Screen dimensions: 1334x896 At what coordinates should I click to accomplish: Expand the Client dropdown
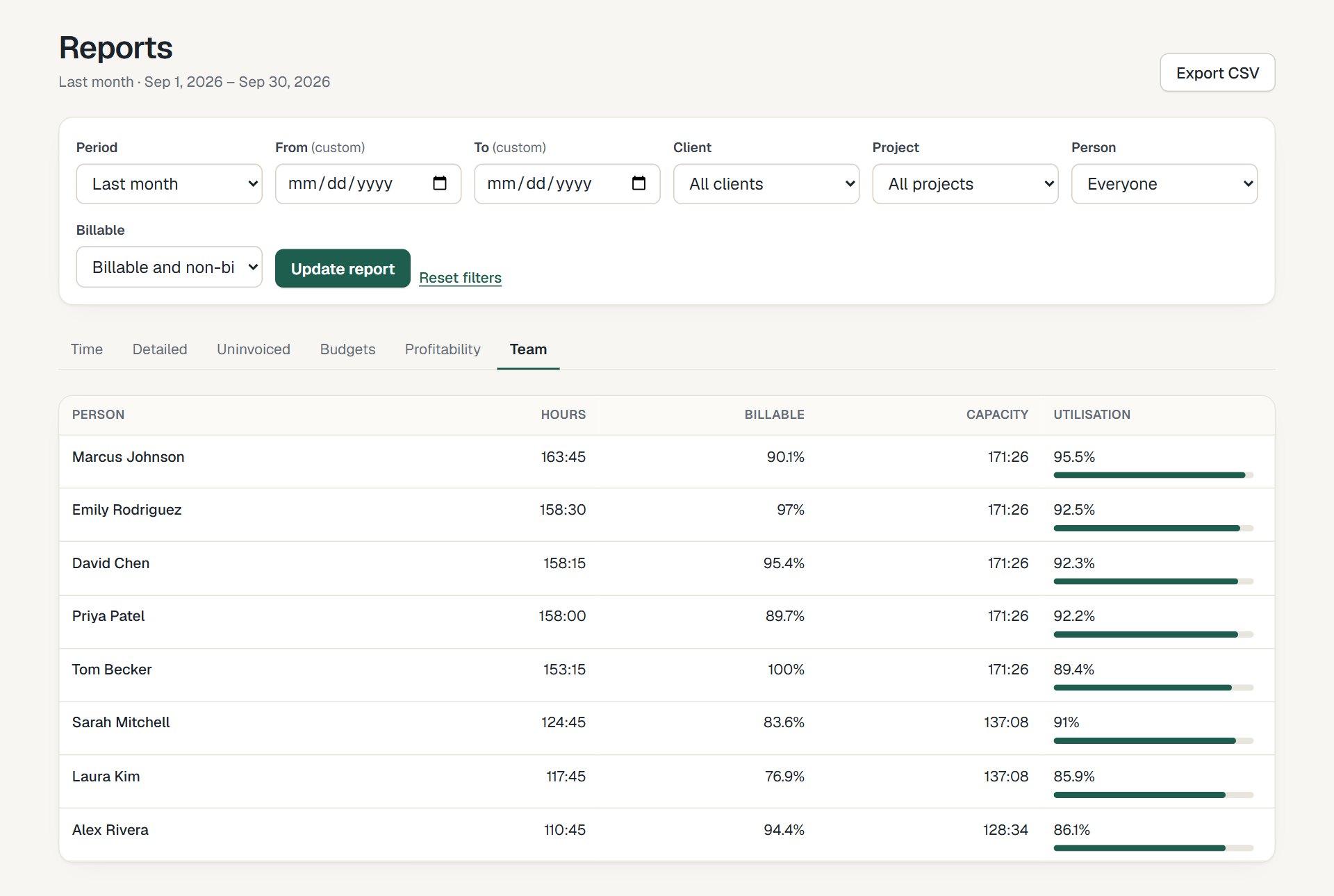(x=766, y=184)
